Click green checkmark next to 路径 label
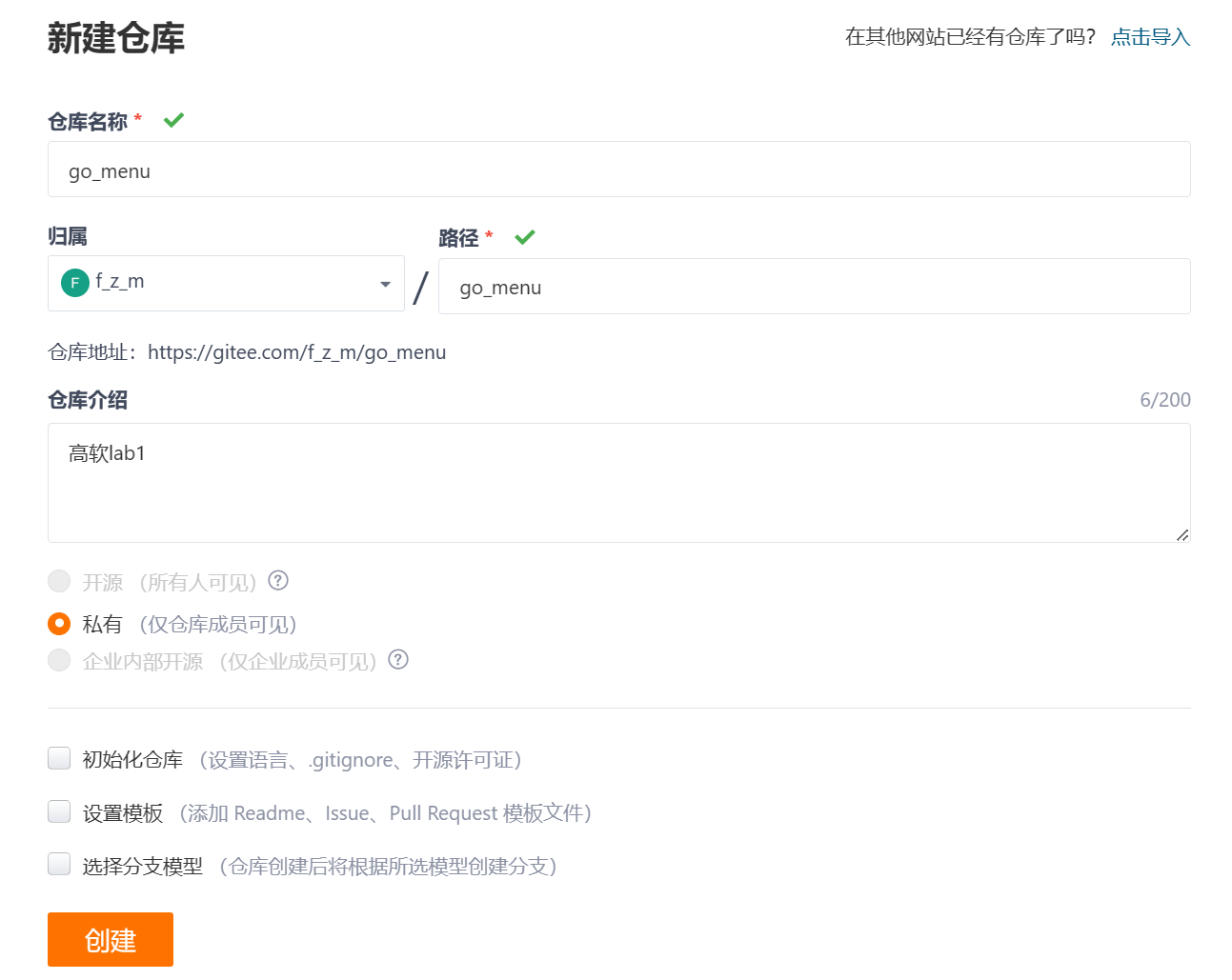This screenshot has height=980, width=1232. [525, 237]
